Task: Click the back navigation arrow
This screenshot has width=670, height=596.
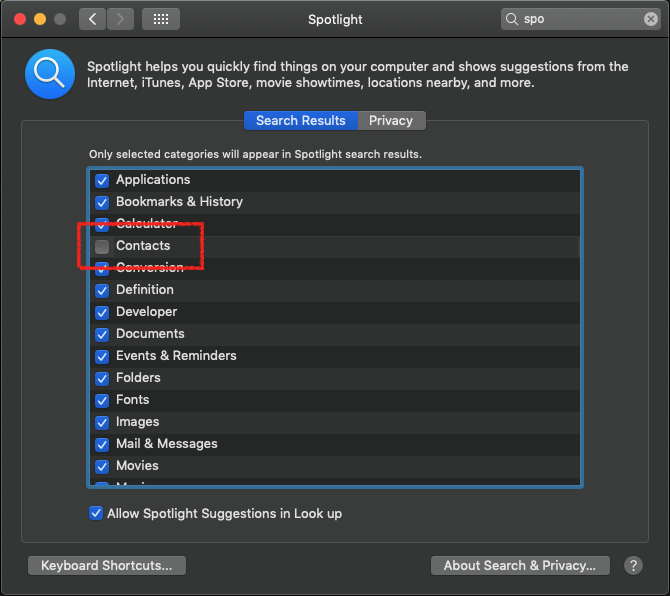Action: [x=92, y=19]
